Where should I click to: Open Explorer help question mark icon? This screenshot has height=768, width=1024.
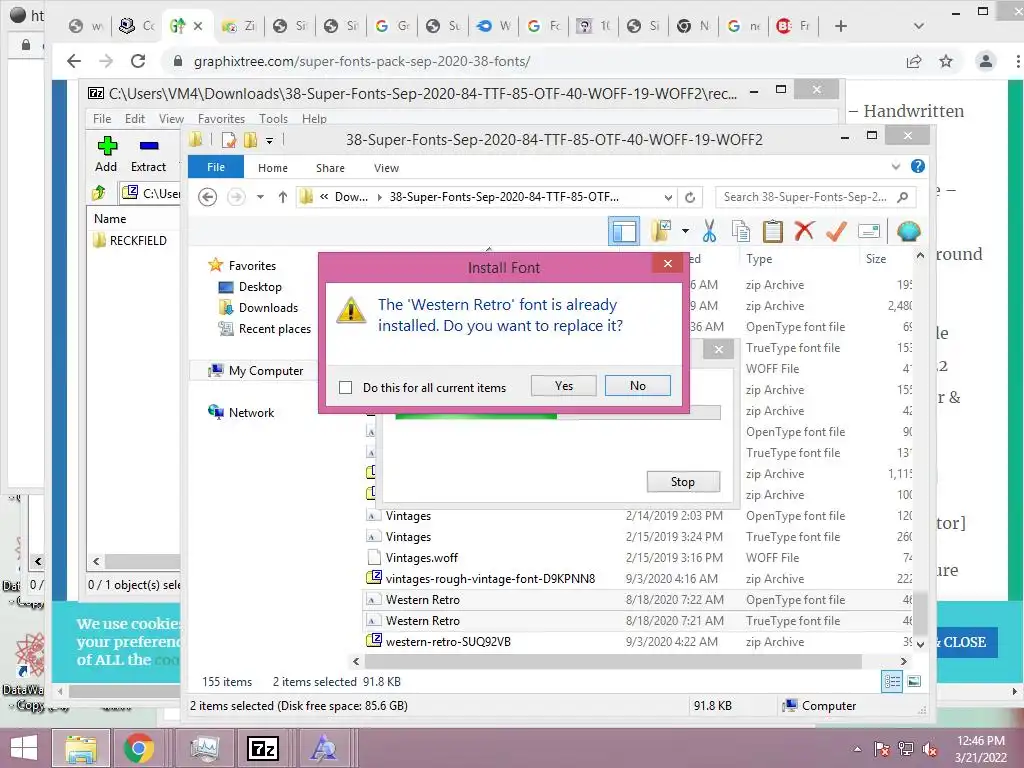918,167
